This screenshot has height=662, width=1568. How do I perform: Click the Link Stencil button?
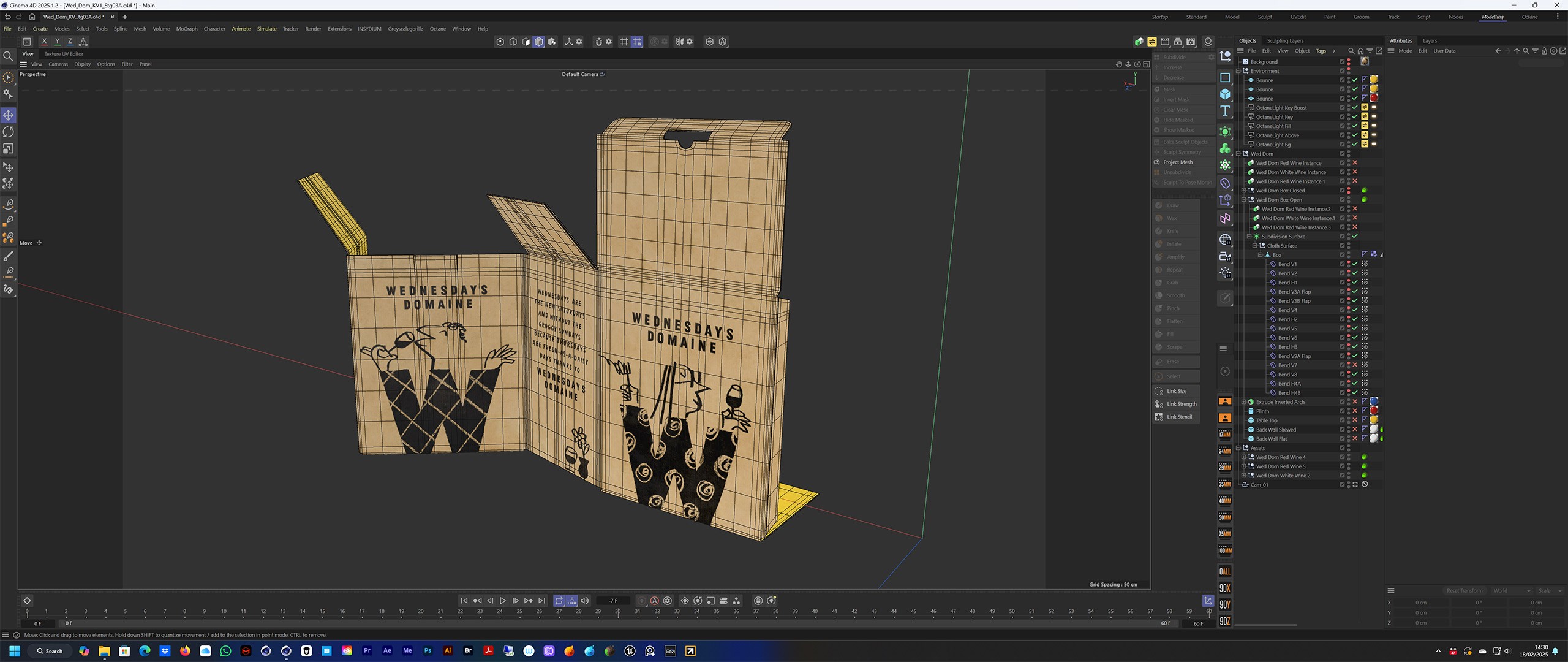coord(1178,417)
